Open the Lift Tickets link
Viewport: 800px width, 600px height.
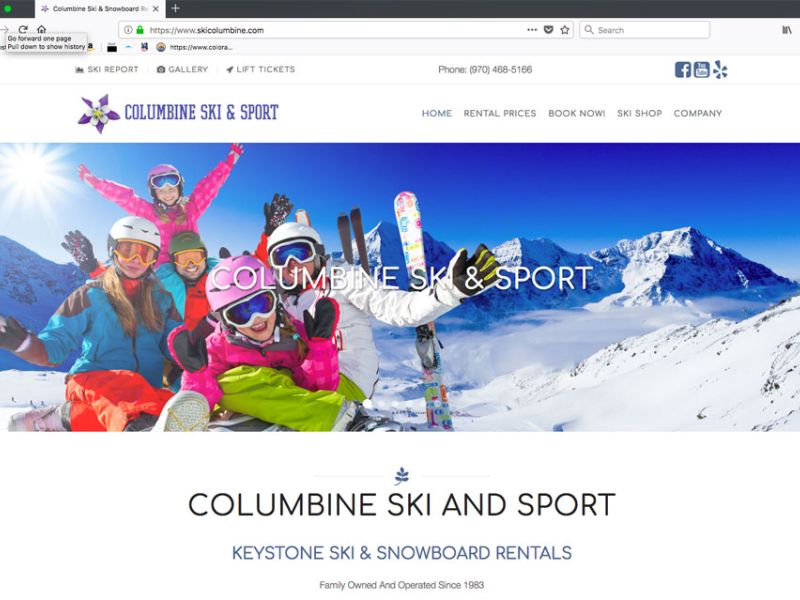point(261,69)
